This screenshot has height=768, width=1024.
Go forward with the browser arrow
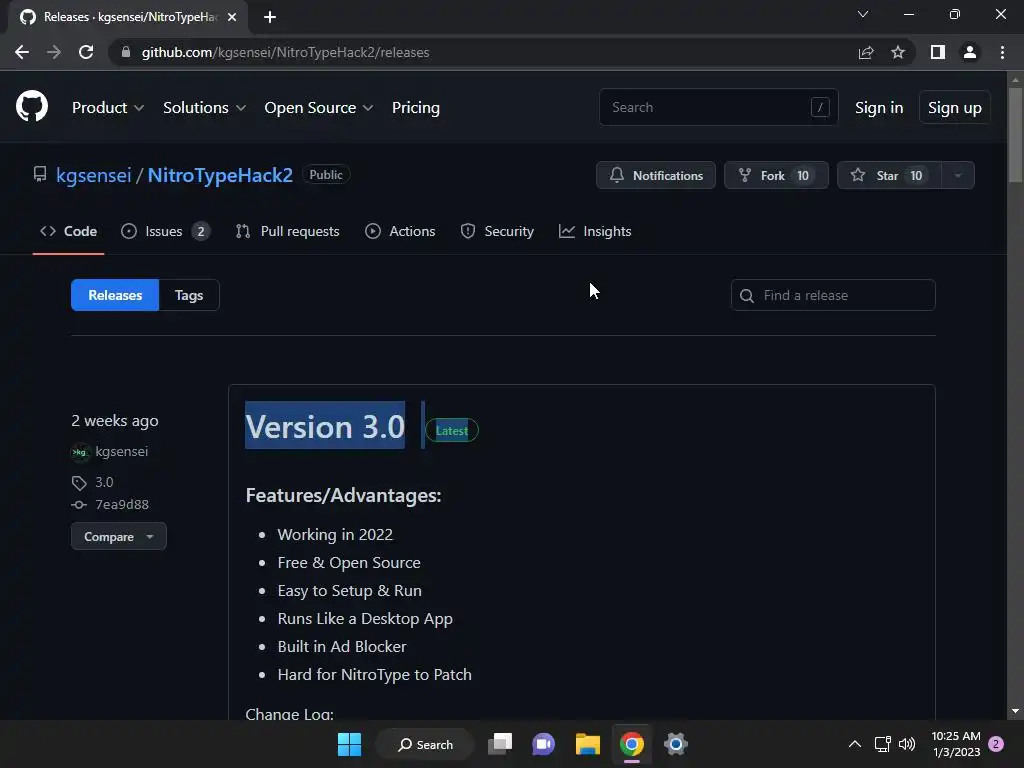click(54, 52)
